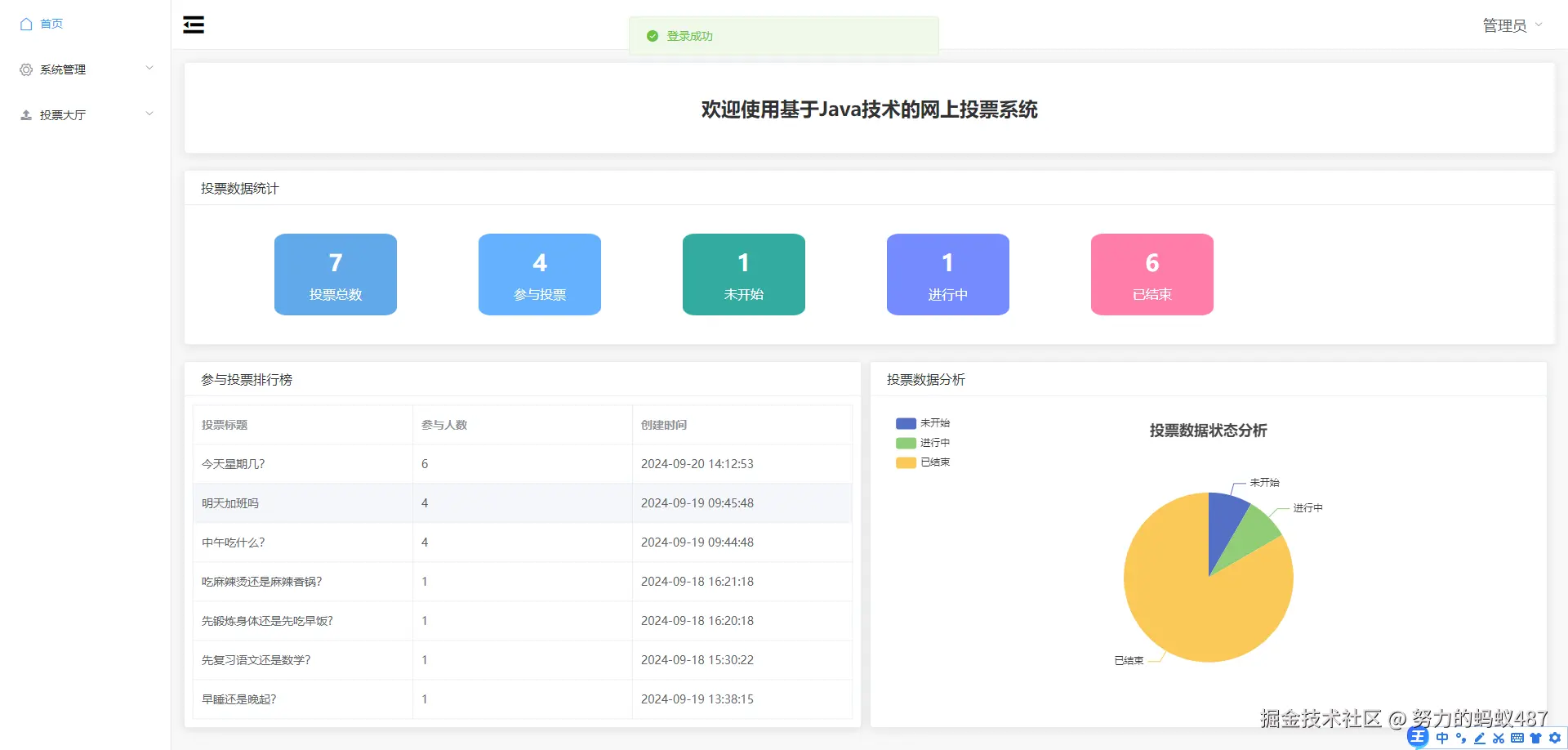The image size is (1568, 750).
Task: Expand the 系统管理 submenu arrow
Action: click(x=149, y=68)
